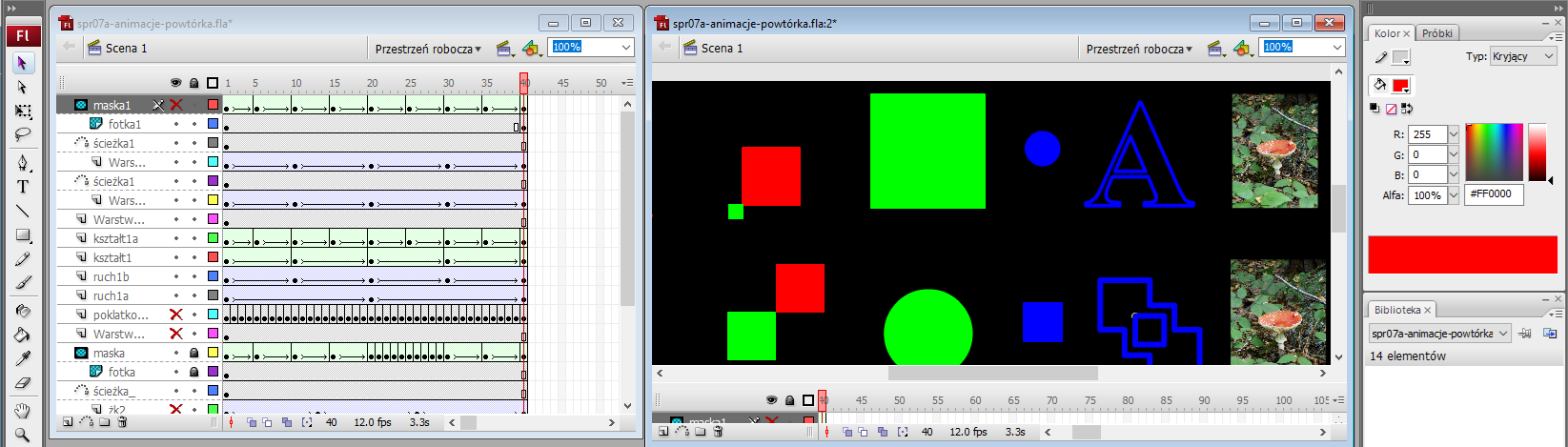Toggle visibility of the poklatko layer

point(175,315)
